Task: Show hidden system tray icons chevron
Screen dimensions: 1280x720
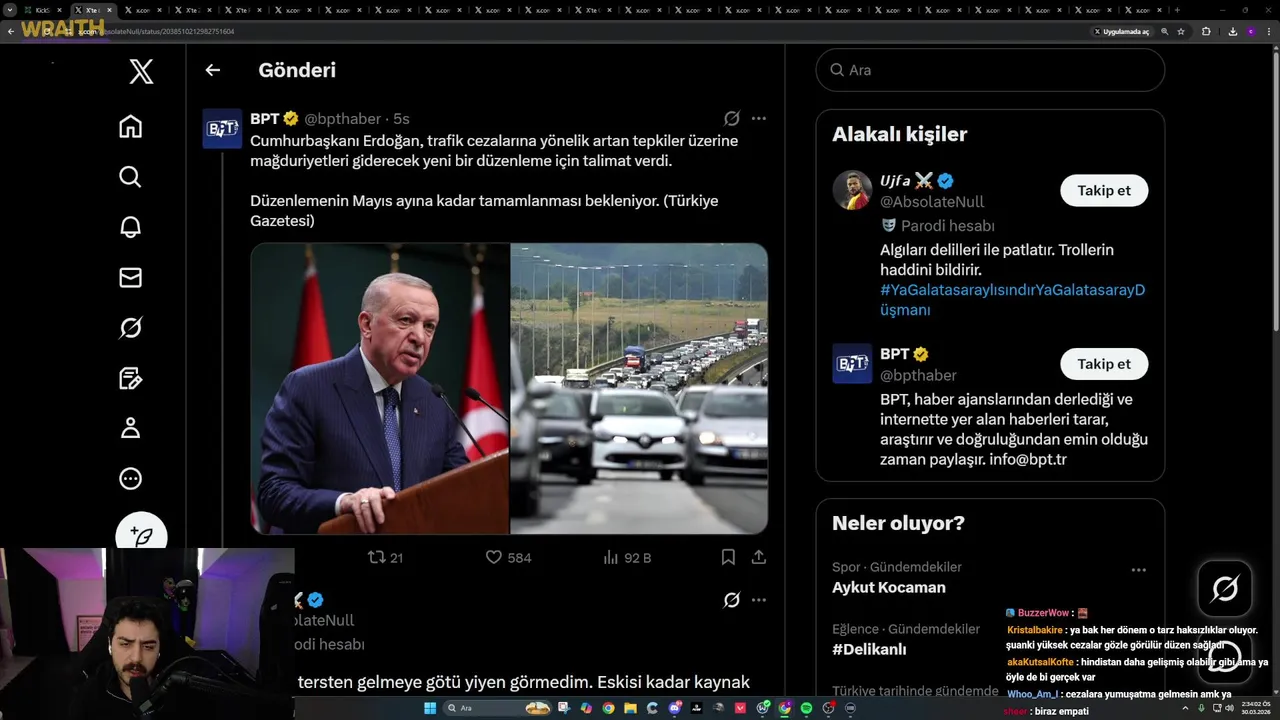Action: pyautogui.click(x=1185, y=708)
